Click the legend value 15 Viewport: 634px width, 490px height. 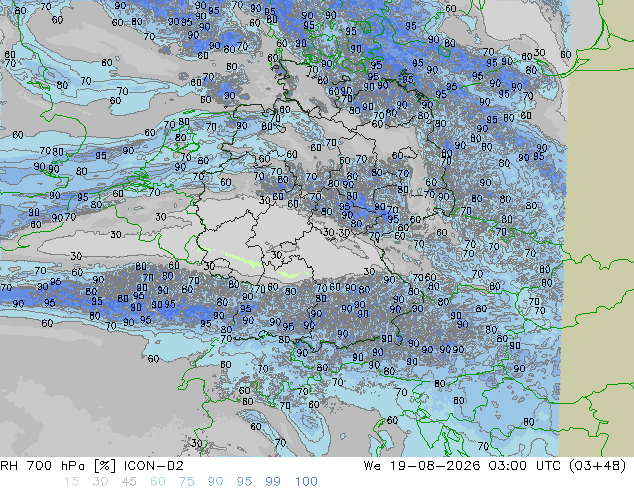pyautogui.click(x=71, y=482)
